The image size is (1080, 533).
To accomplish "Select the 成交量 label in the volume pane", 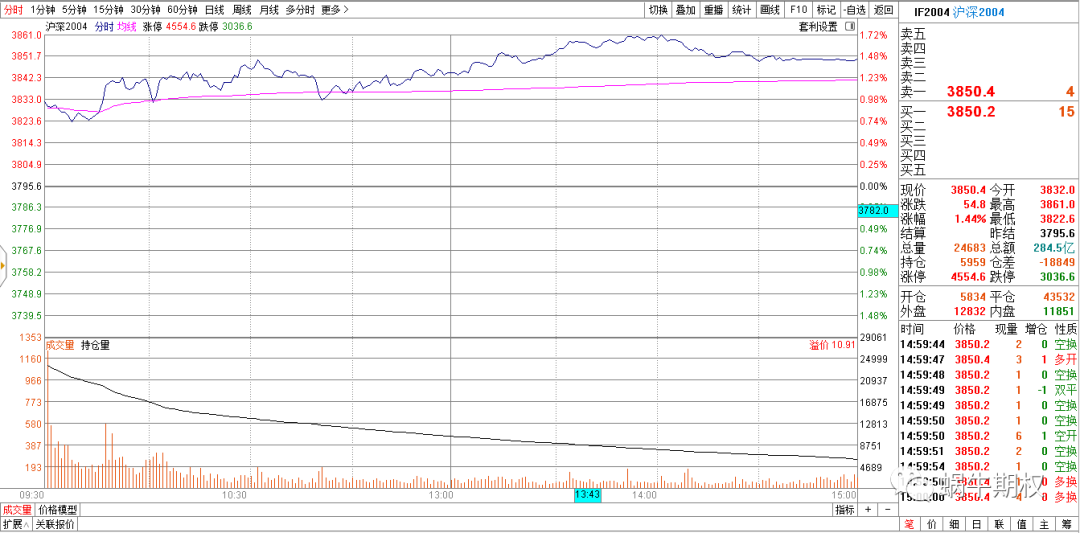I will click(x=60, y=345).
